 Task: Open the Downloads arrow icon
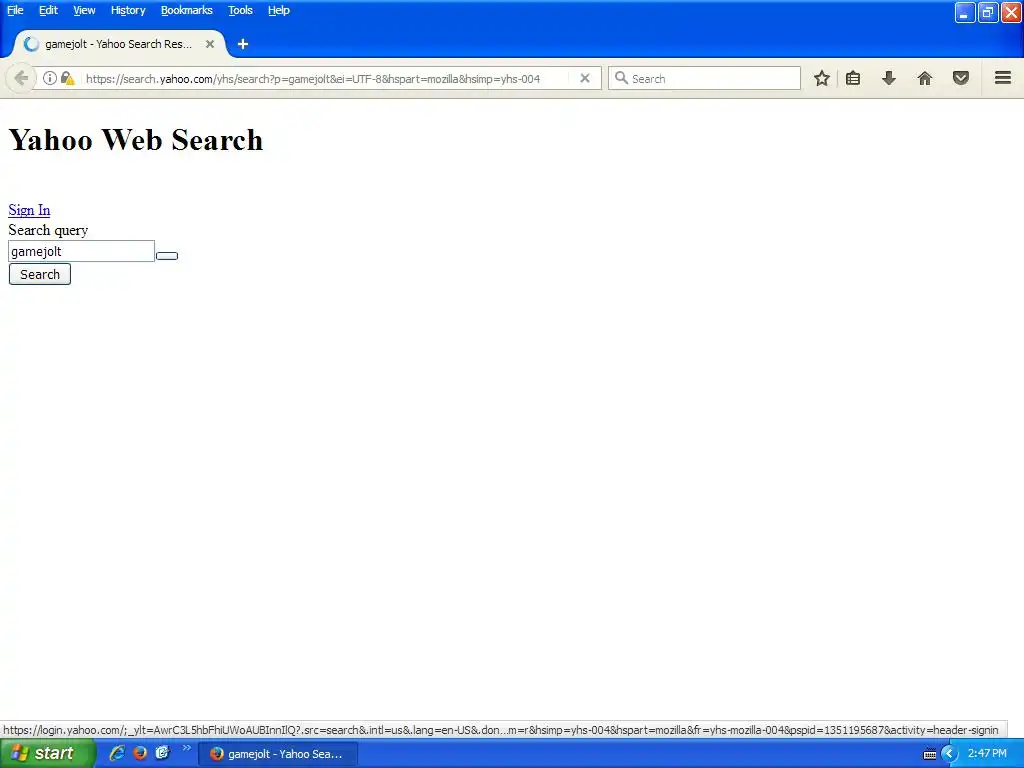pyautogui.click(x=889, y=78)
